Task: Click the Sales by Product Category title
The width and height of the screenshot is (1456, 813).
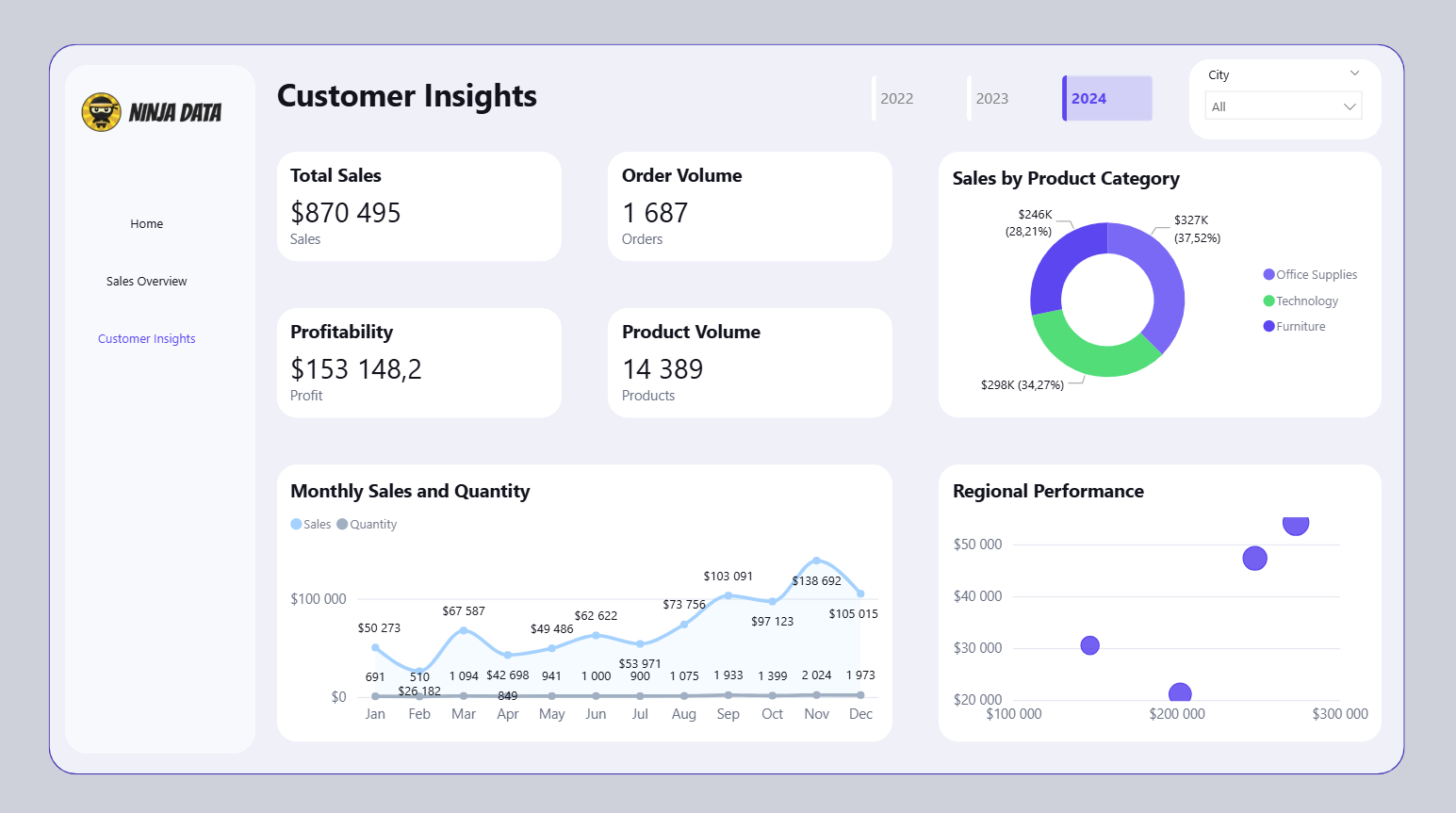Action: pos(1066,179)
